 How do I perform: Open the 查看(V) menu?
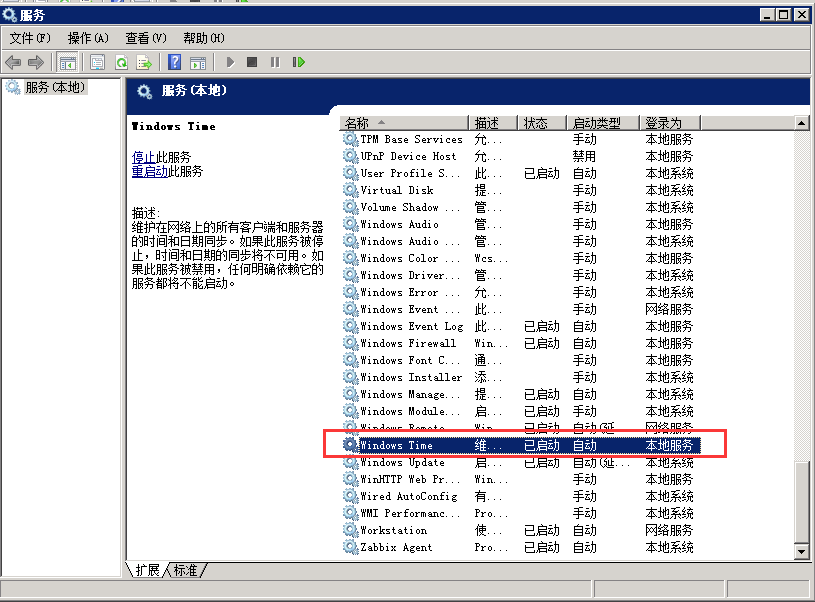point(146,38)
